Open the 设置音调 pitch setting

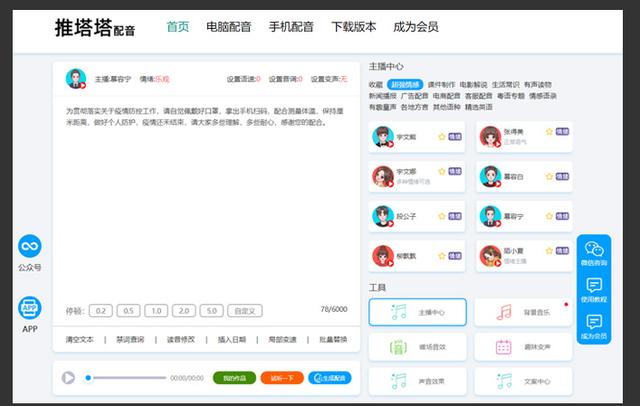292,78
